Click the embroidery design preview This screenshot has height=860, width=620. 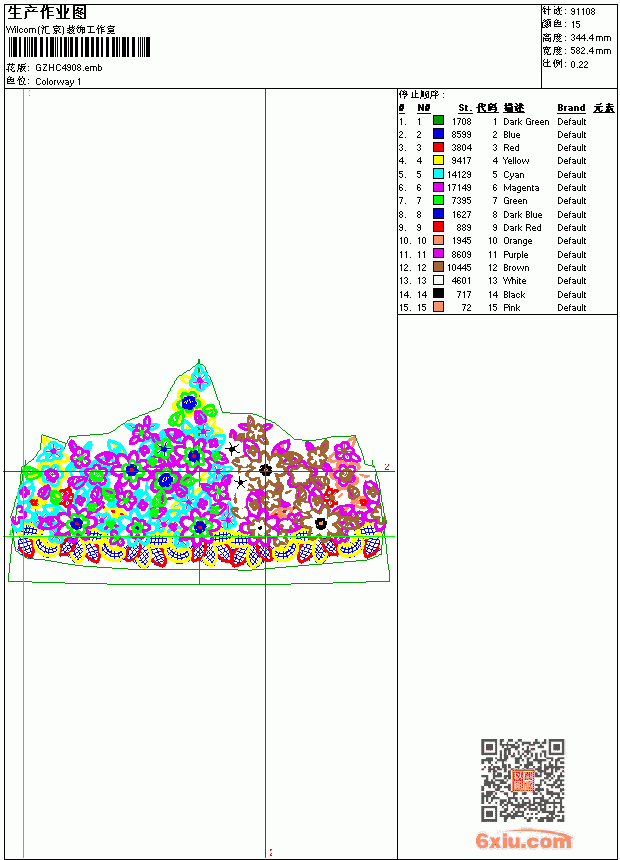199,472
